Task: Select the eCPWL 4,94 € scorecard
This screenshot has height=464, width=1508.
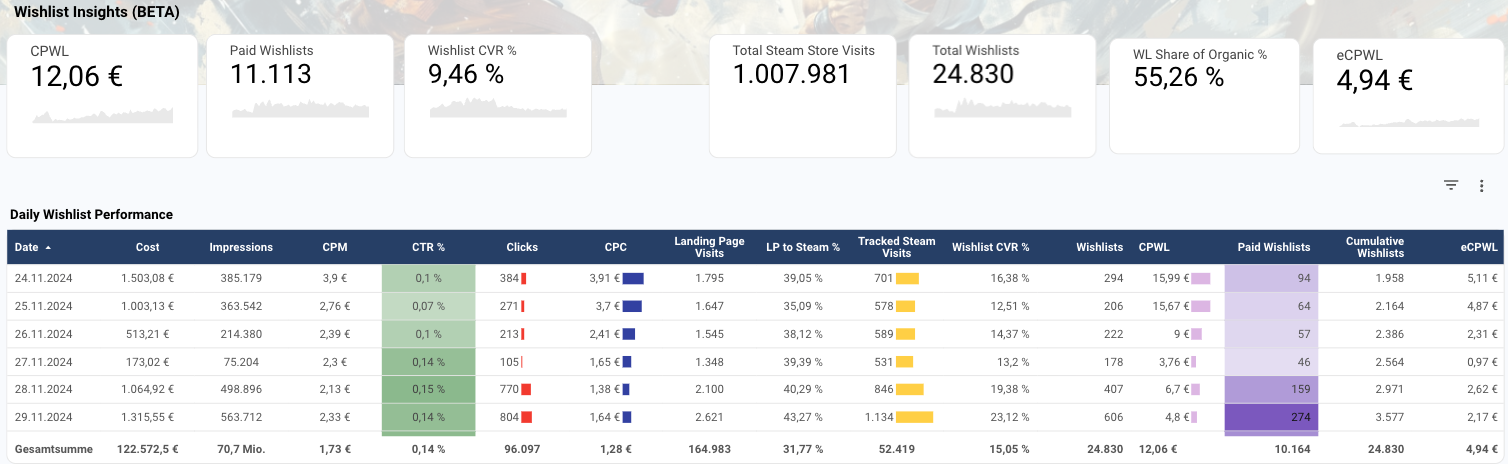Action: [1407, 96]
